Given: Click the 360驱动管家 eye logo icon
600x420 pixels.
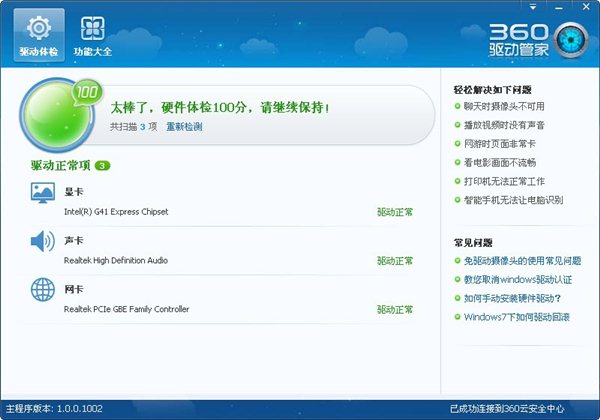Looking at the screenshot, I should click(571, 41).
